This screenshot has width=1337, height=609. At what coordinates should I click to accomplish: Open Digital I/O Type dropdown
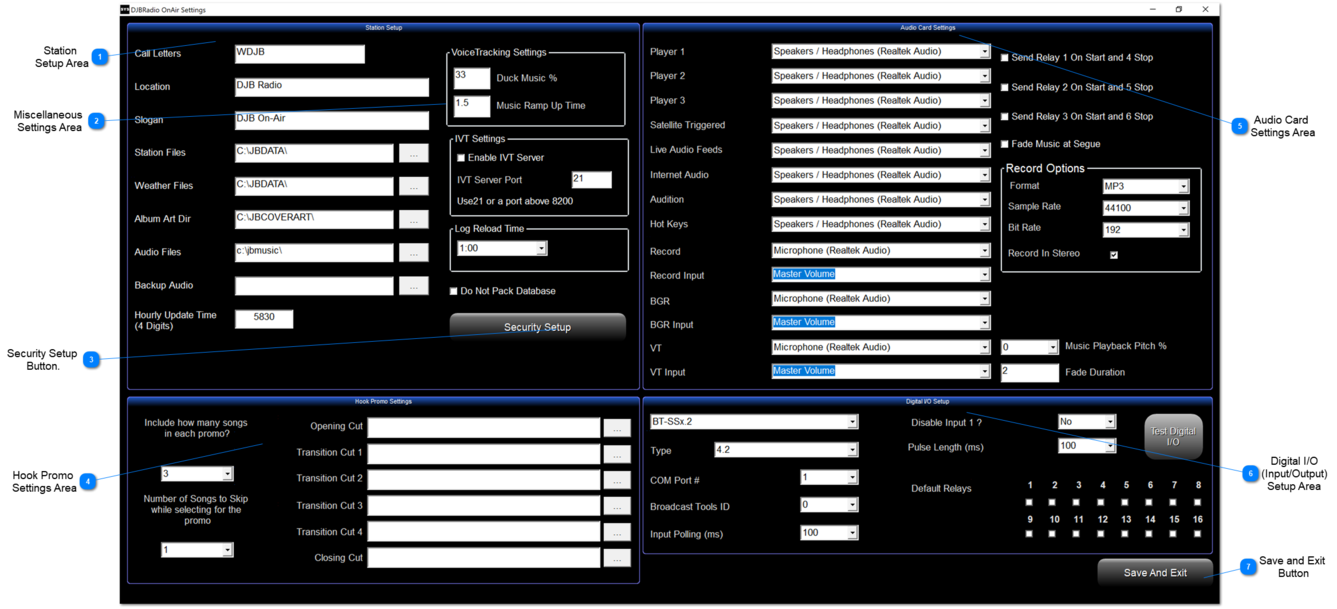click(x=852, y=451)
